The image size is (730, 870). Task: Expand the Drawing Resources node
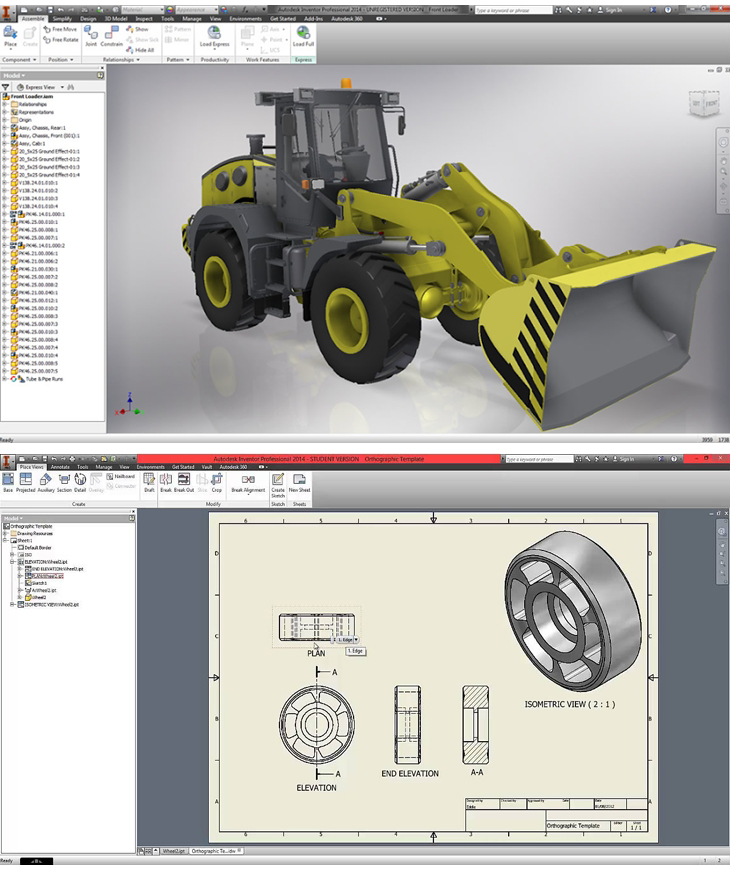click(x=6, y=533)
